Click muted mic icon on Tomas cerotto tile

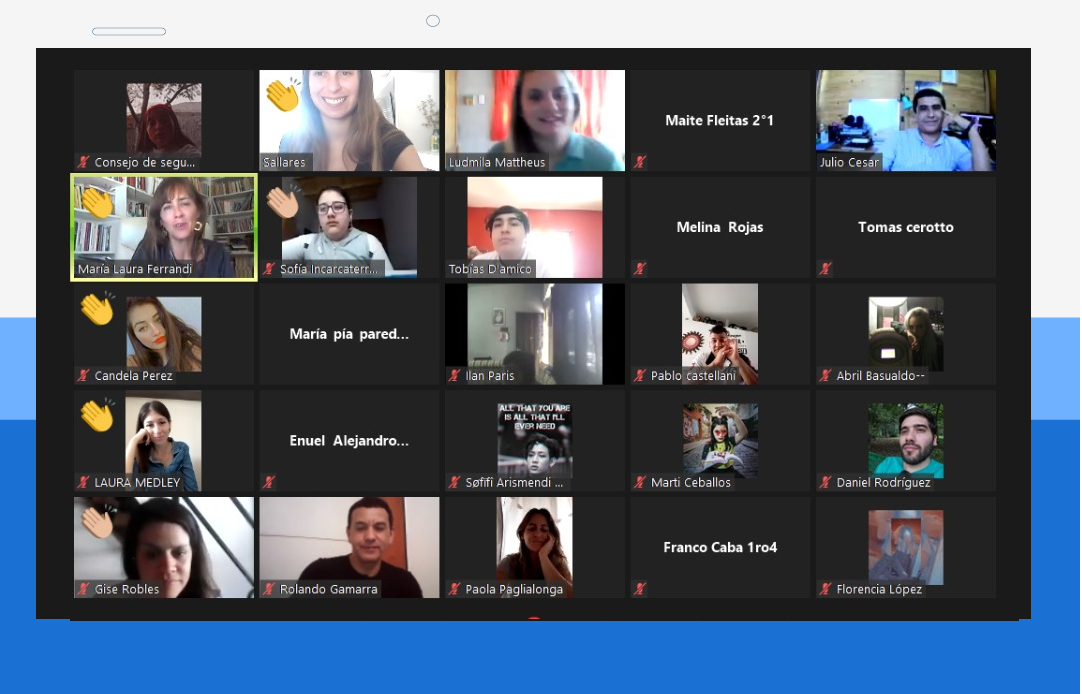[826, 269]
